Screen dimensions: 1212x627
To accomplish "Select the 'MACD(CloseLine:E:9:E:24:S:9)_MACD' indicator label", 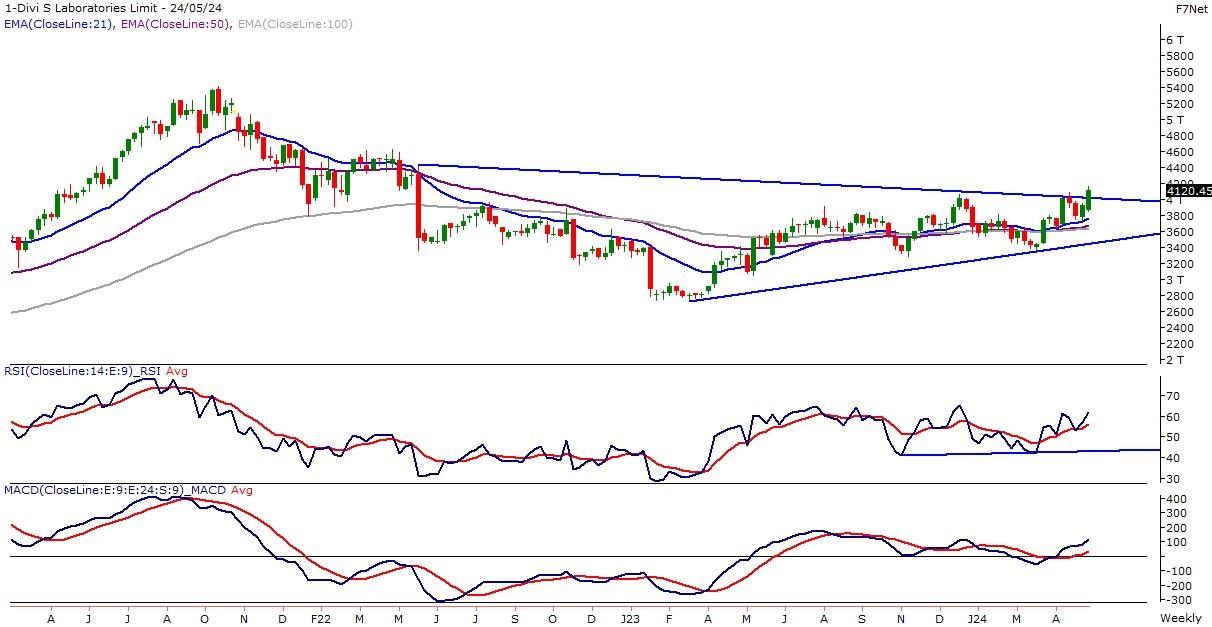I will [114, 490].
